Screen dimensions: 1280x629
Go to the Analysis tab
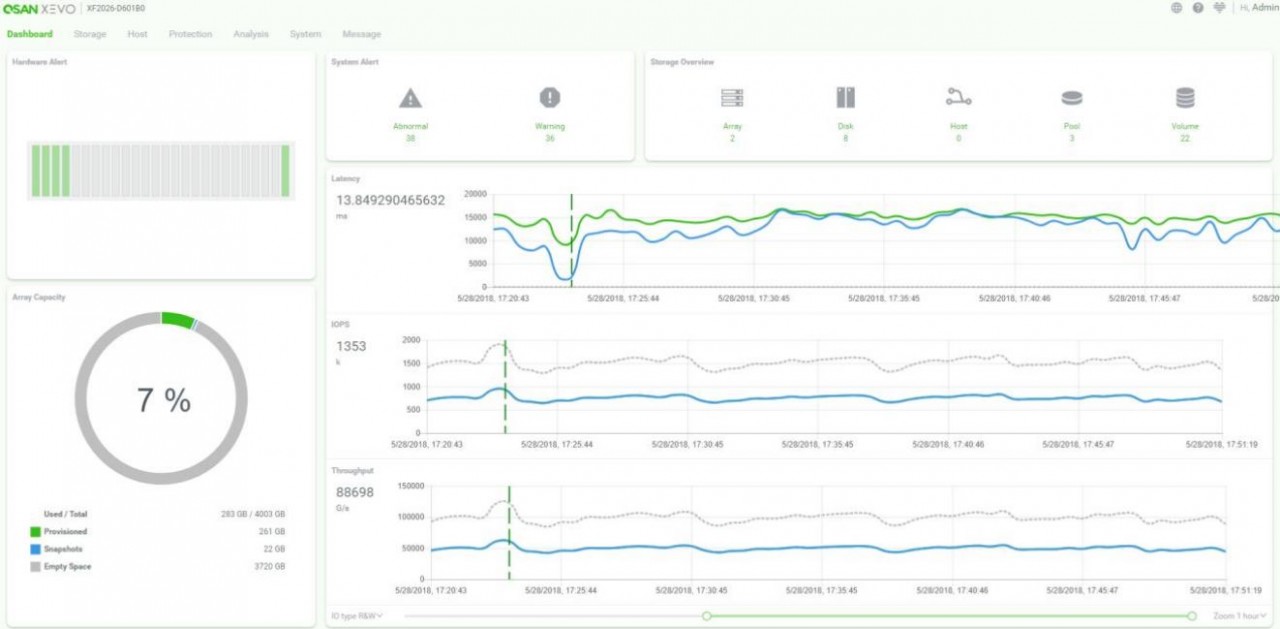pos(251,34)
